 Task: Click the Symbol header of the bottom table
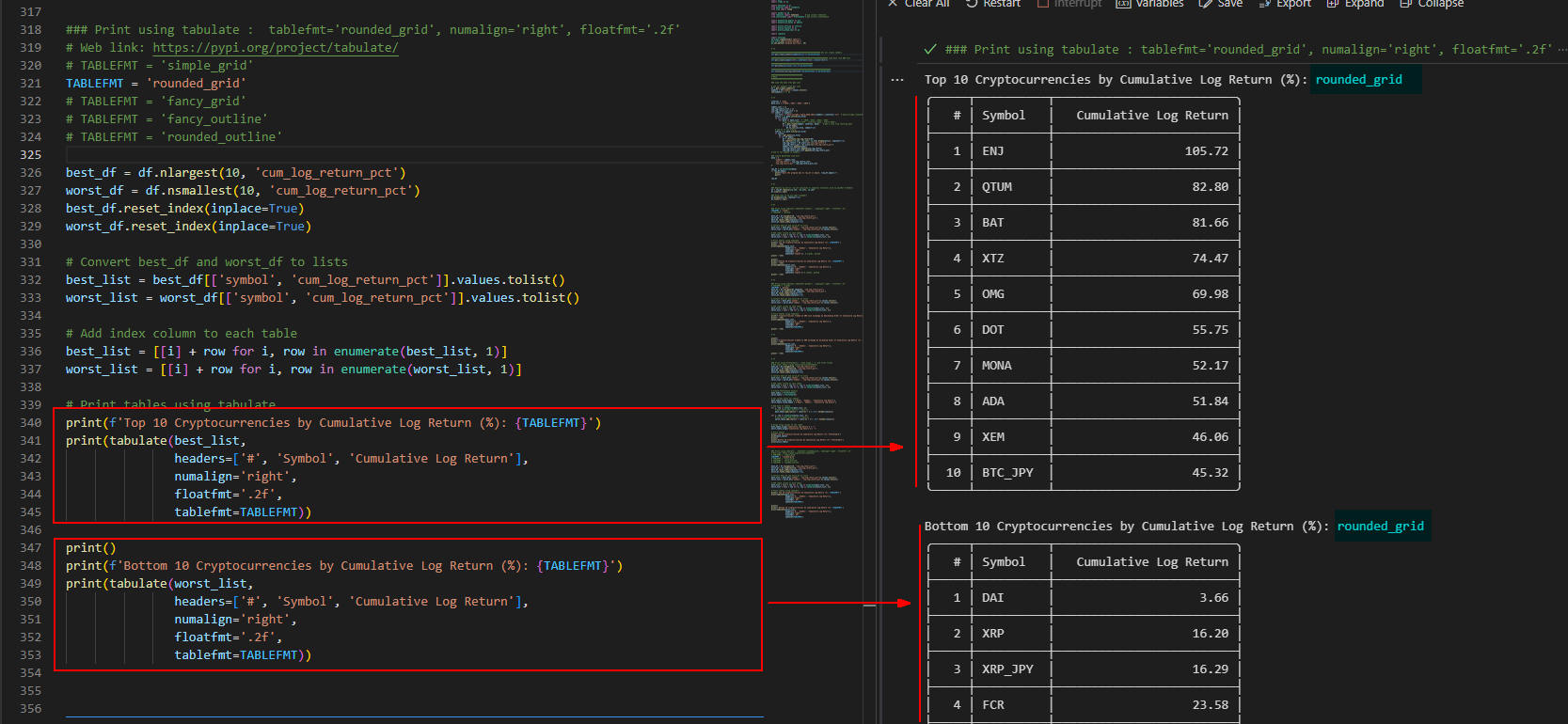pyautogui.click(x=1004, y=562)
